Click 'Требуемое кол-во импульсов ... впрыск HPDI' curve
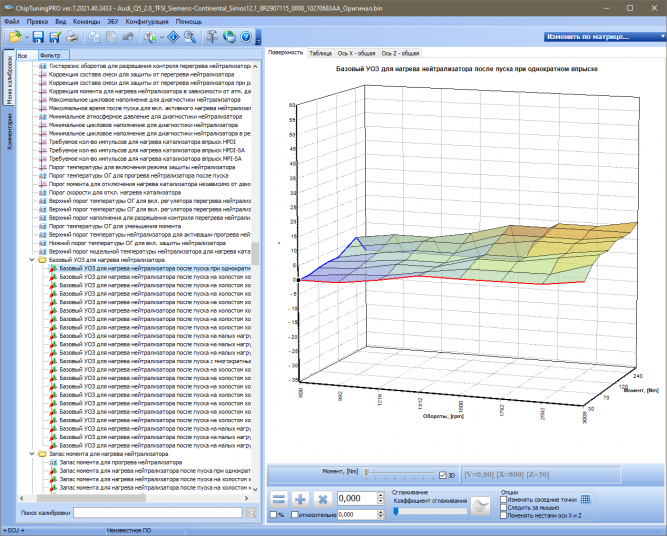This screenshot has width=667, height=536. 142,142
